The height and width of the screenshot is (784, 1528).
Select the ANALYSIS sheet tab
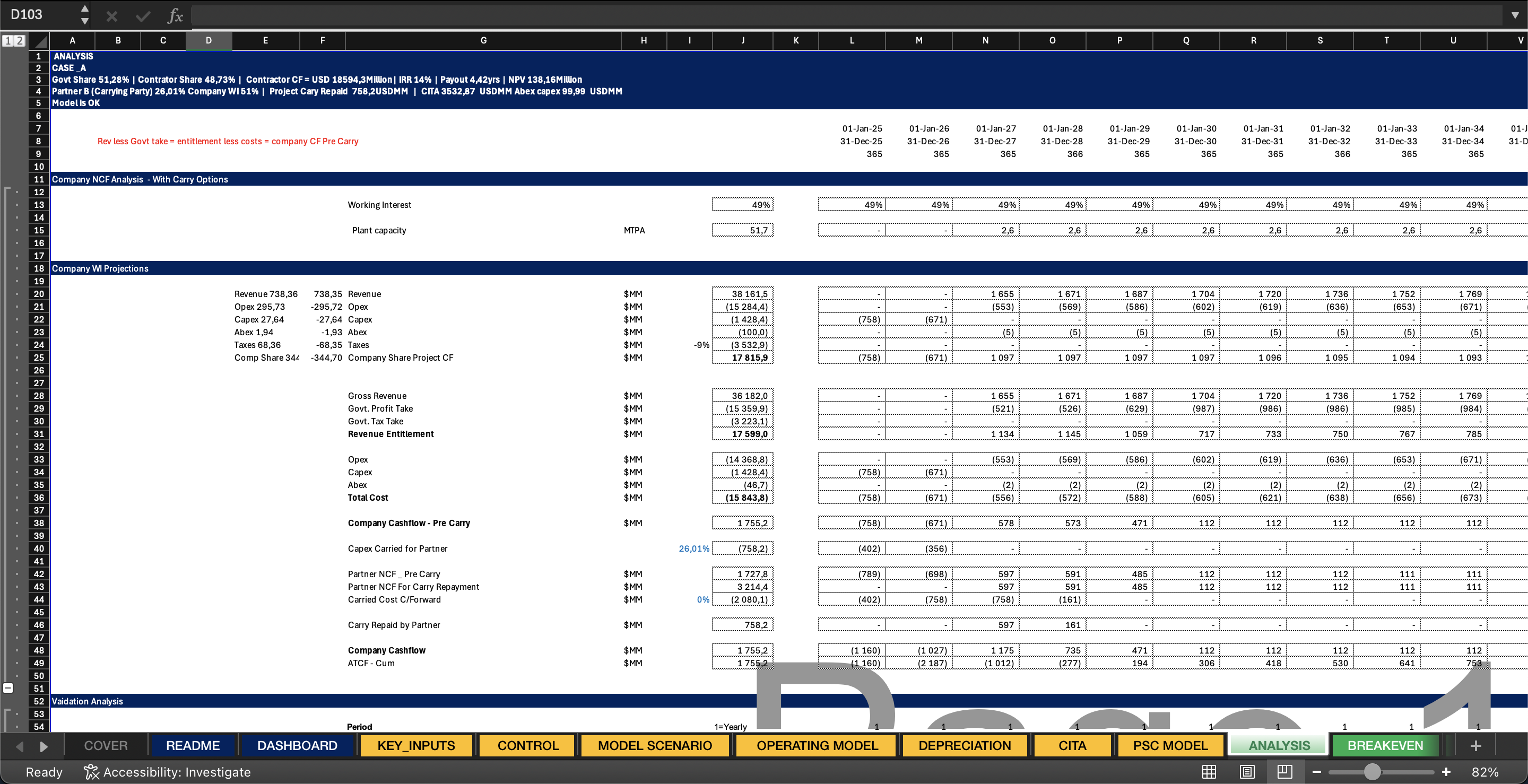point(1279,745)
